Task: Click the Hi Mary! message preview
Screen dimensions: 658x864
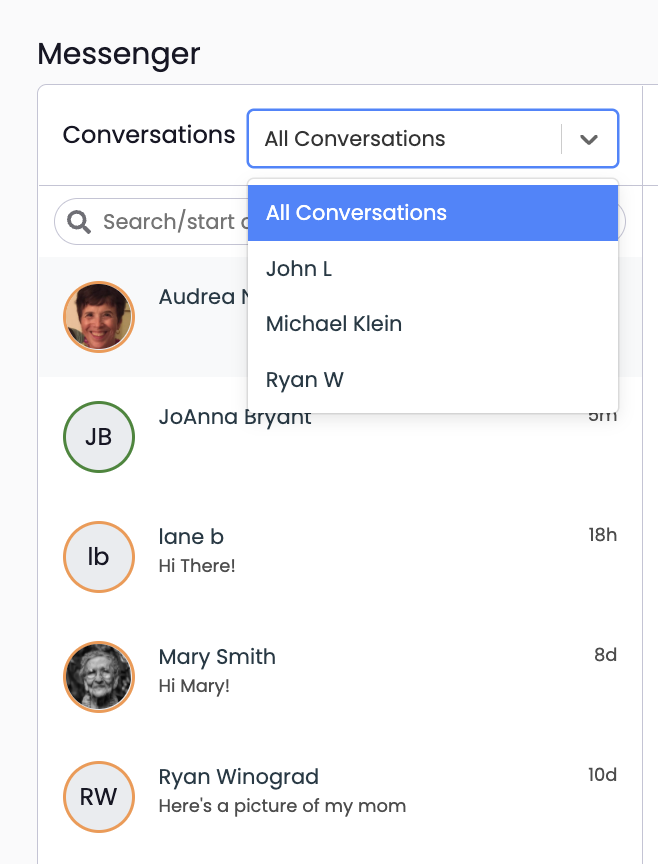Action: pos(194,686)
